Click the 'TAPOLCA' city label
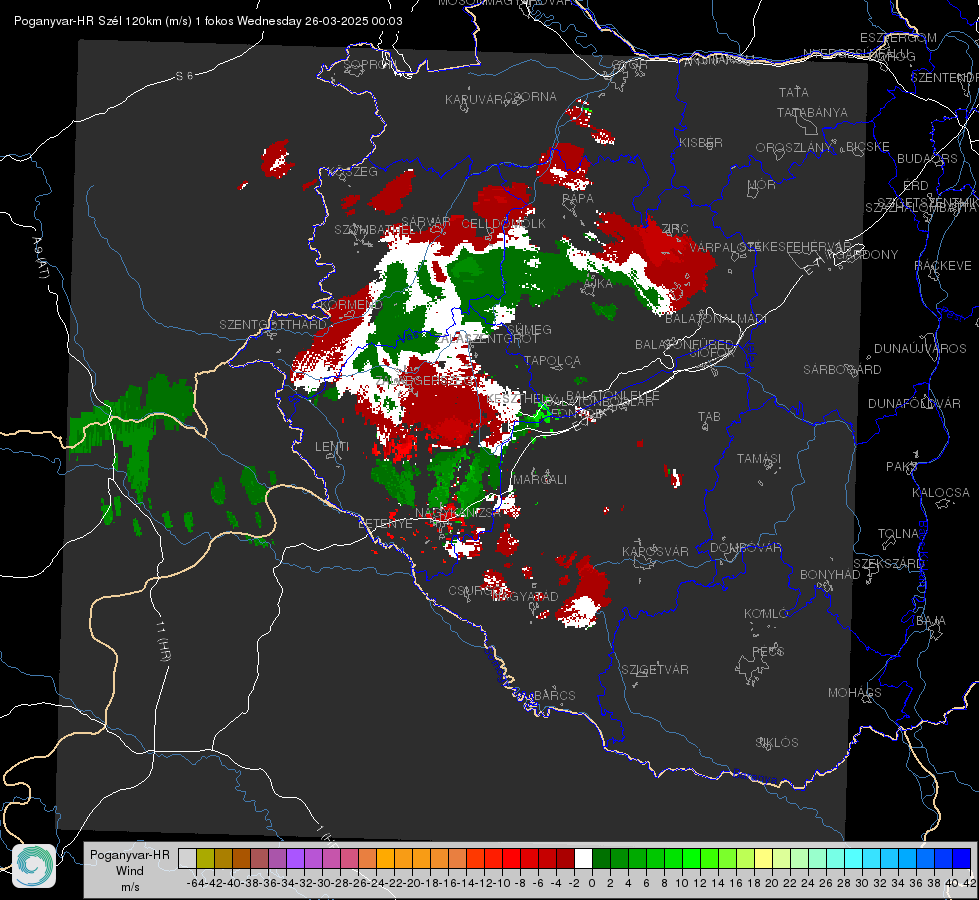 553,360
